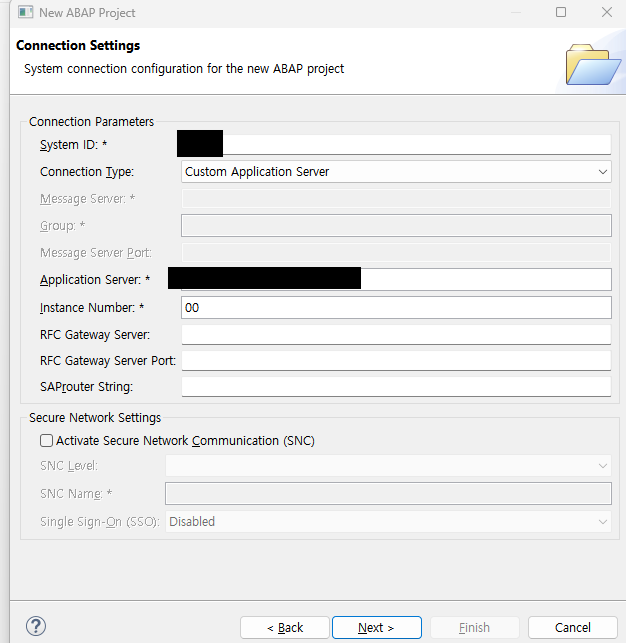Click into the System ID field
This screenshot has height=643, width=626.
[x=396, y=144]
